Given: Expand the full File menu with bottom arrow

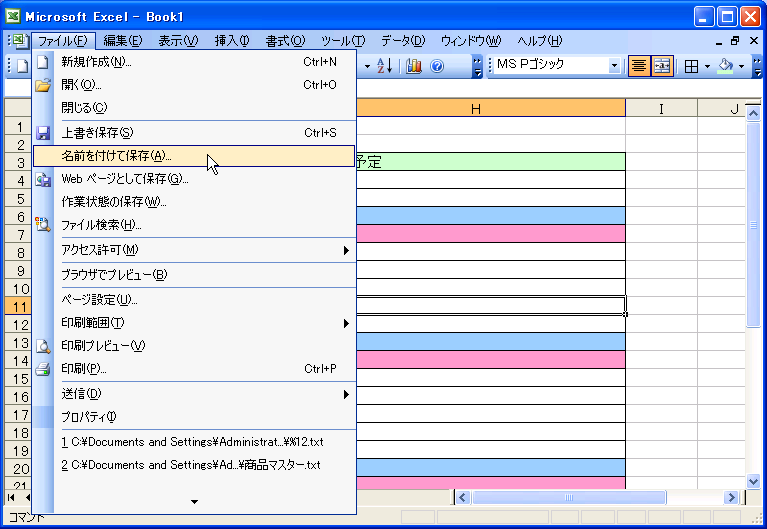Looking at the screenshot, I should click(x=194, y=502).
